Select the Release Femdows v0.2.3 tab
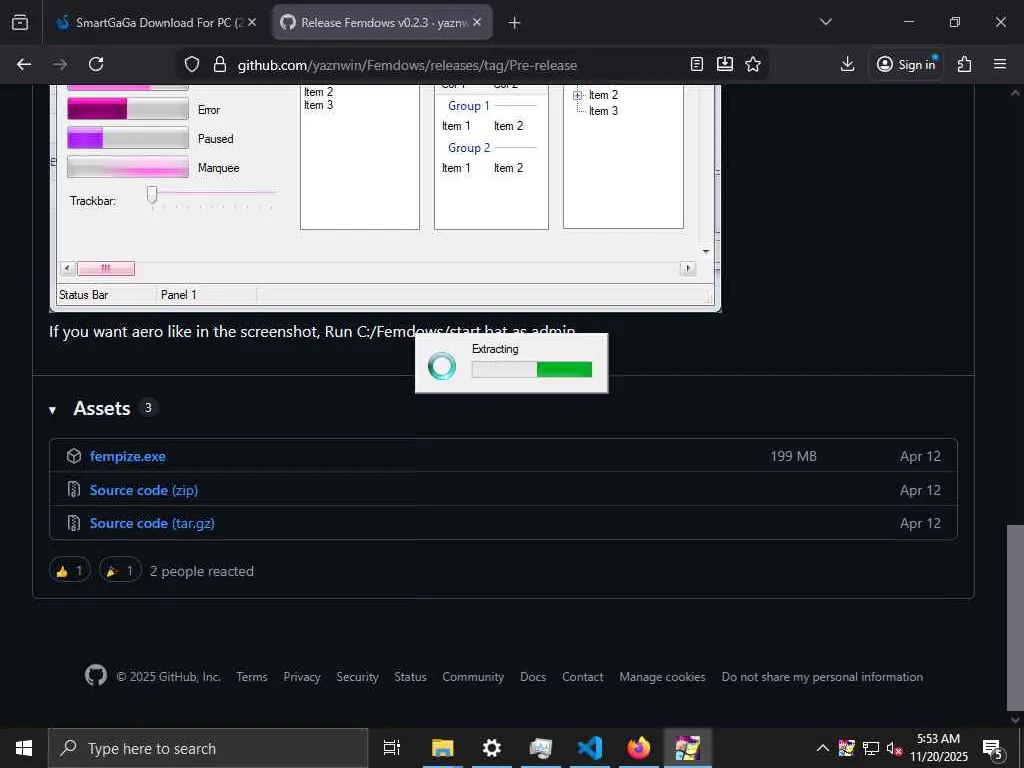 click(382, 23)
